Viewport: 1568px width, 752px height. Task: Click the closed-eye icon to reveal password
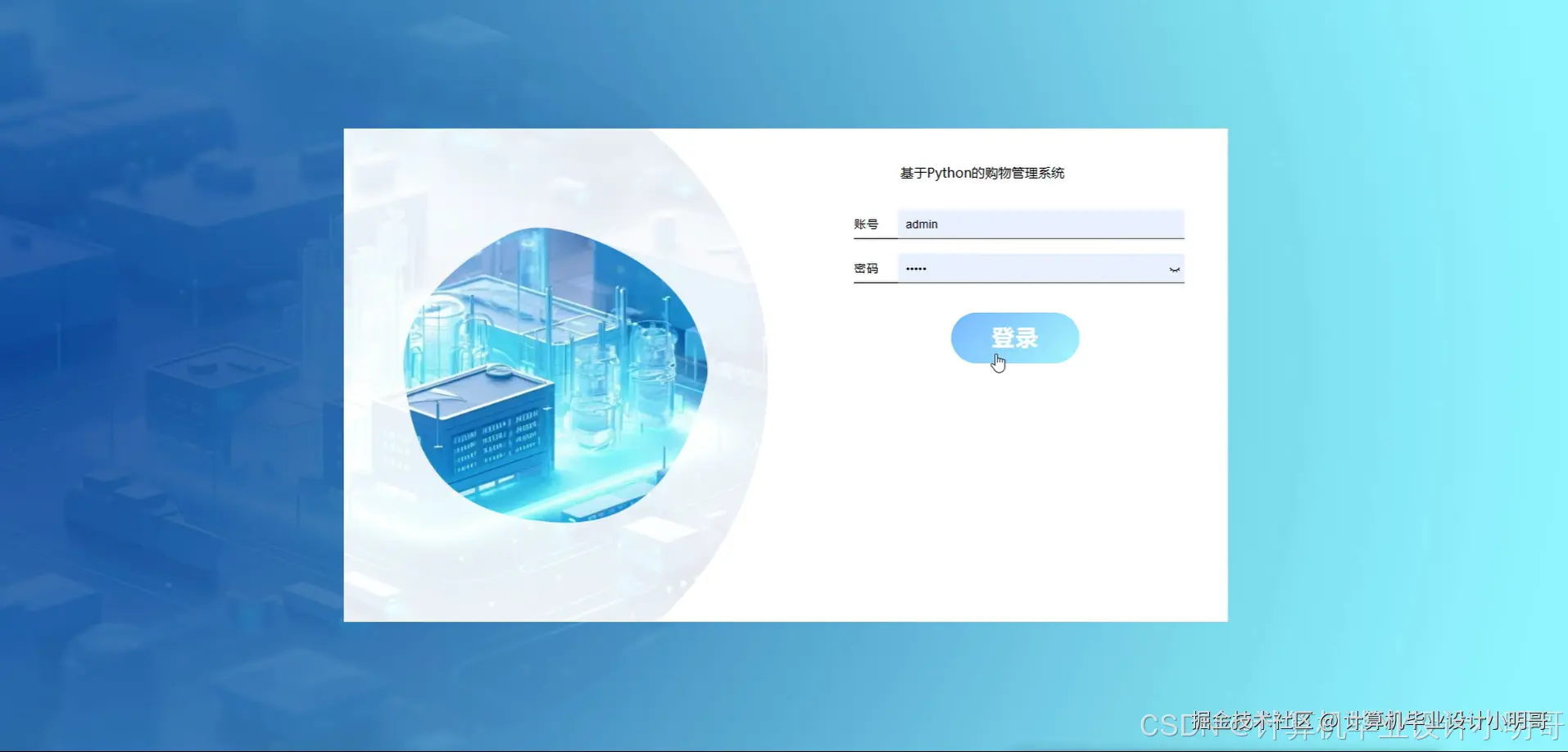tap(1174, 269)
